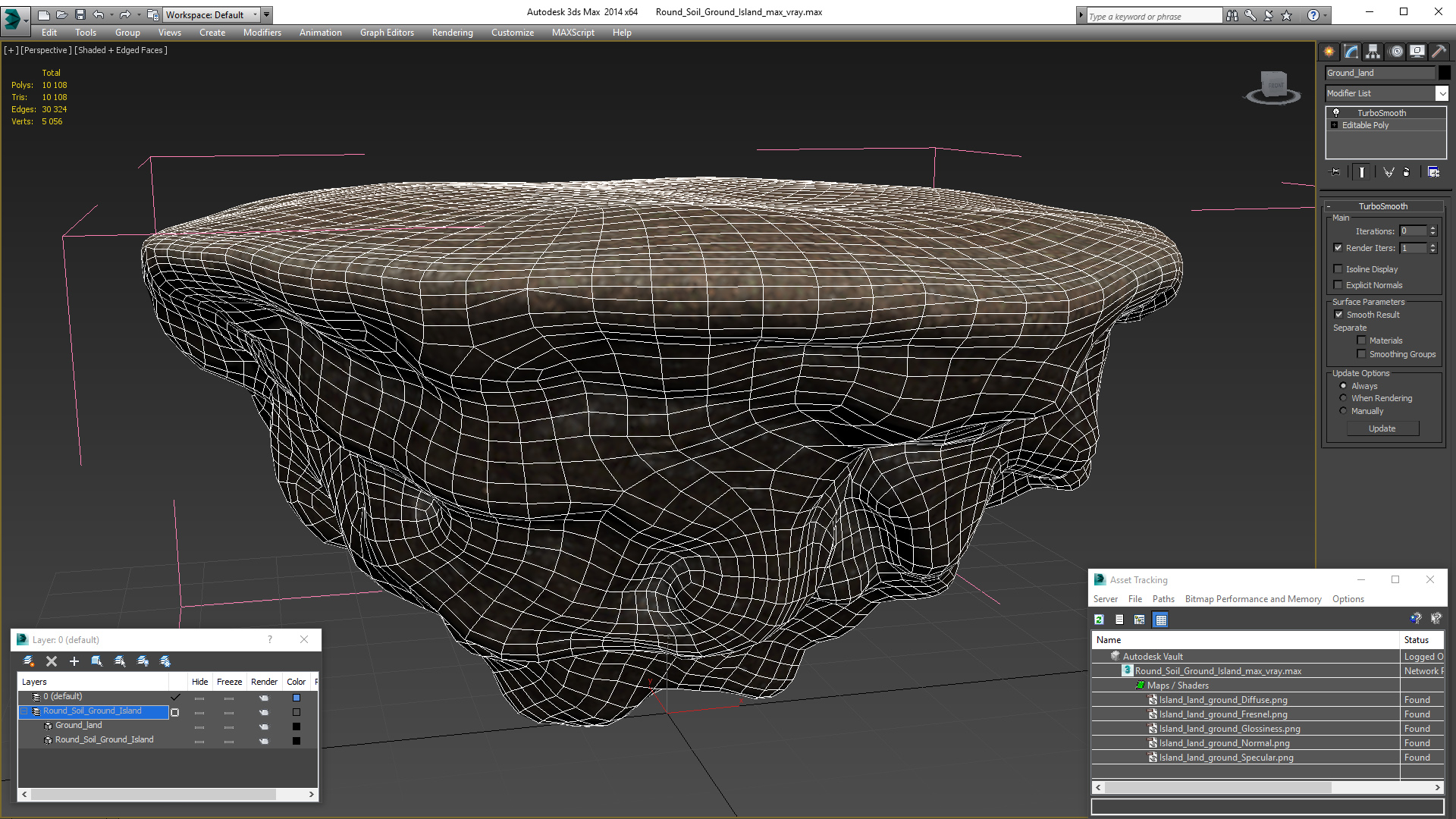Select the When Rendering update option

click(1343, 398)
